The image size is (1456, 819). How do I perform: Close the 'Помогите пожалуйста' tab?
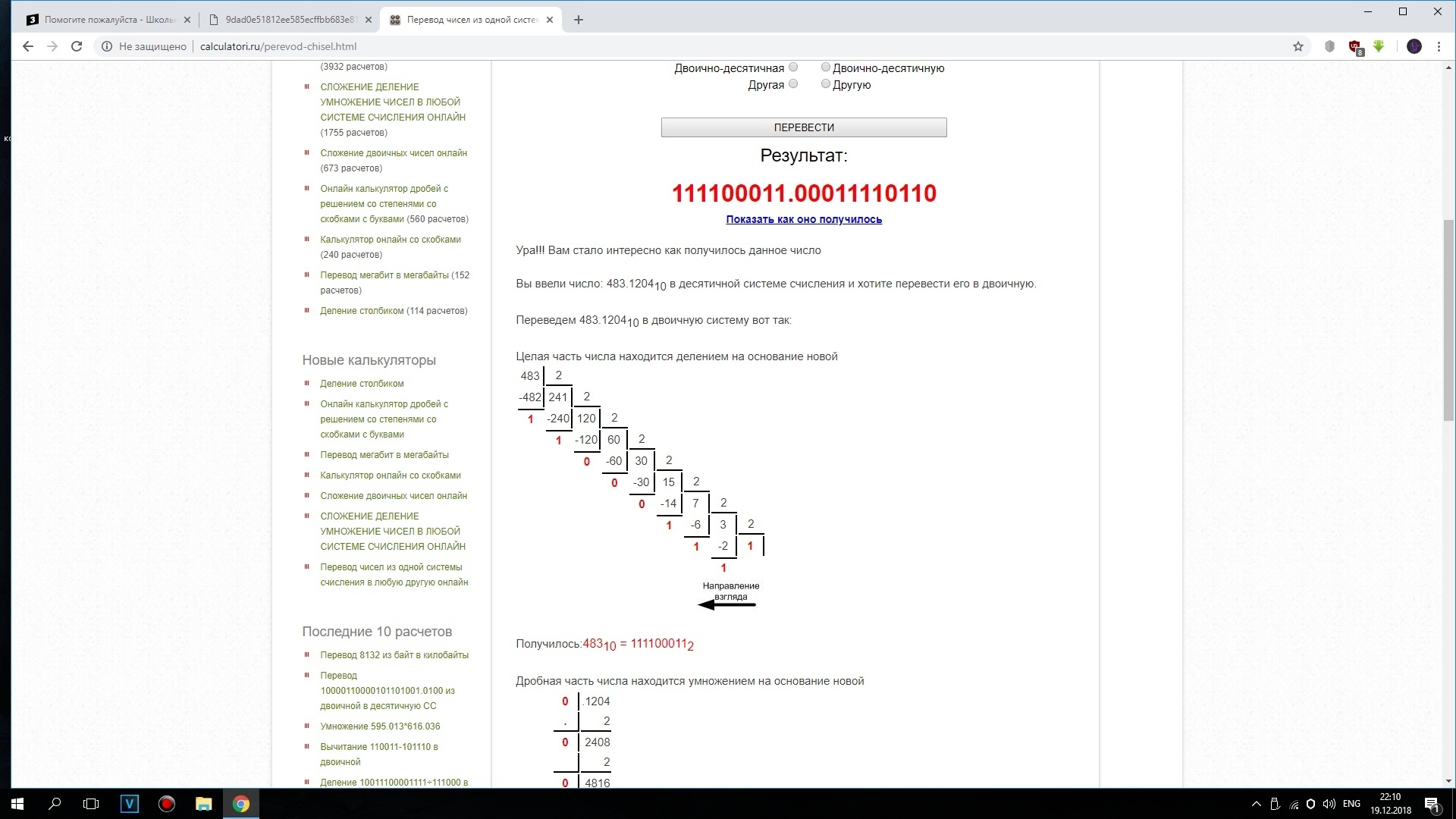187,20
